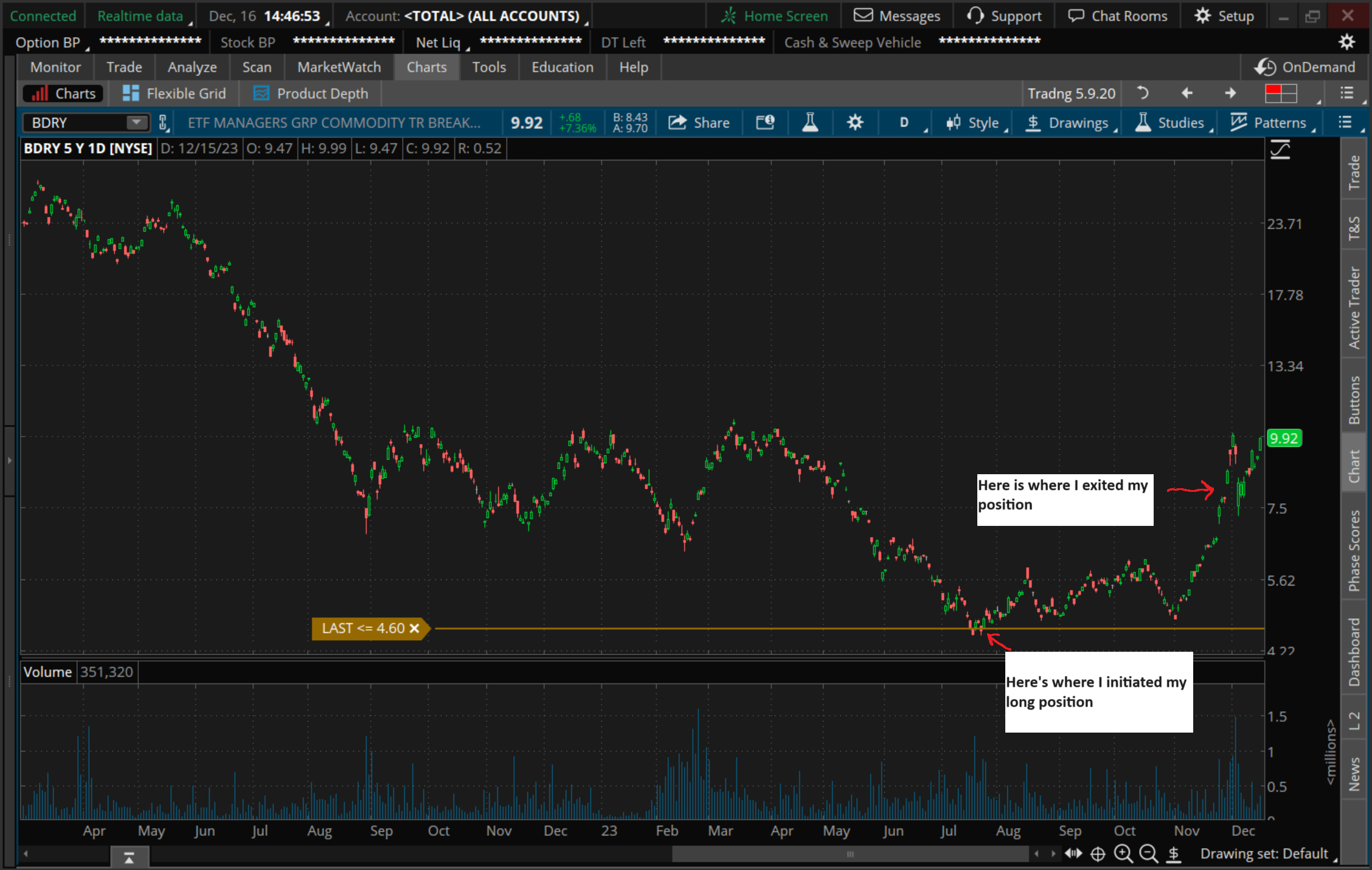Click the grid layout selector icon
The height and width of the screenshot is (870, 1372).
coord(1281,94)
